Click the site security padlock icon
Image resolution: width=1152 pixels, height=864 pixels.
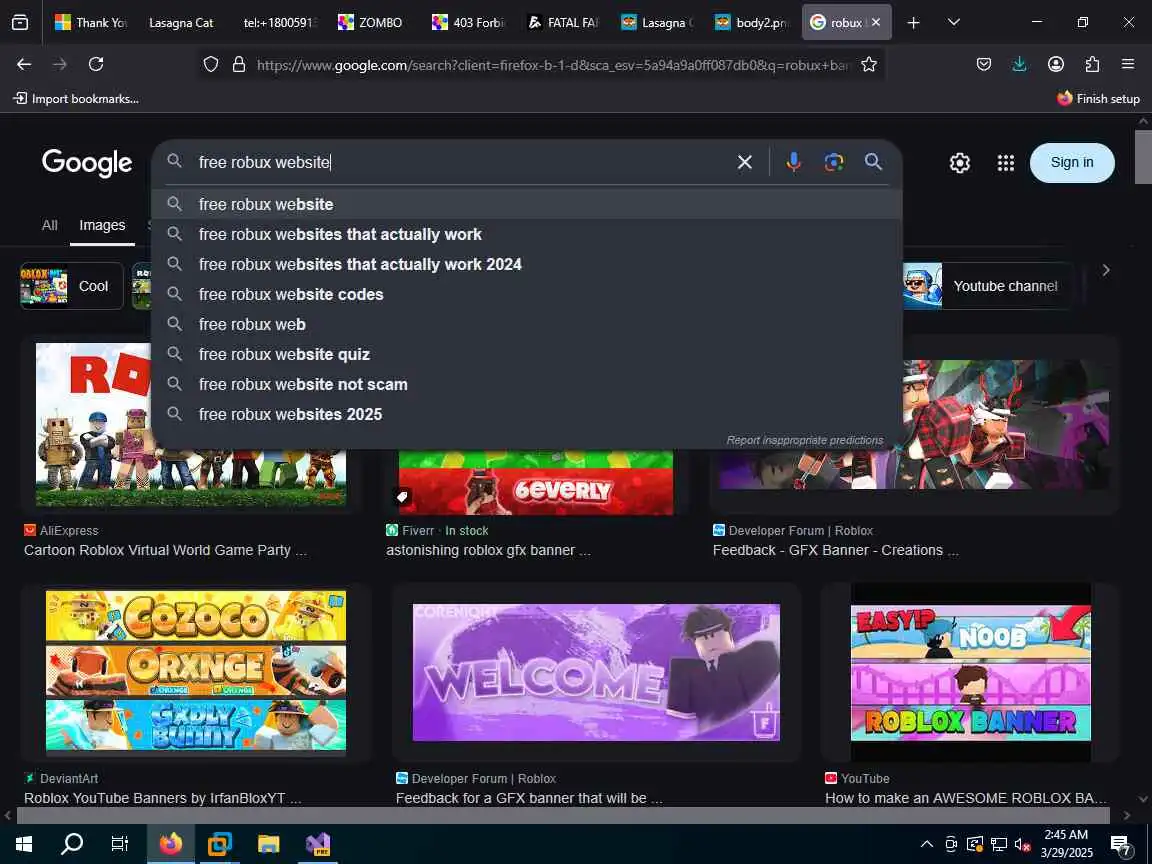click(239, 65)
